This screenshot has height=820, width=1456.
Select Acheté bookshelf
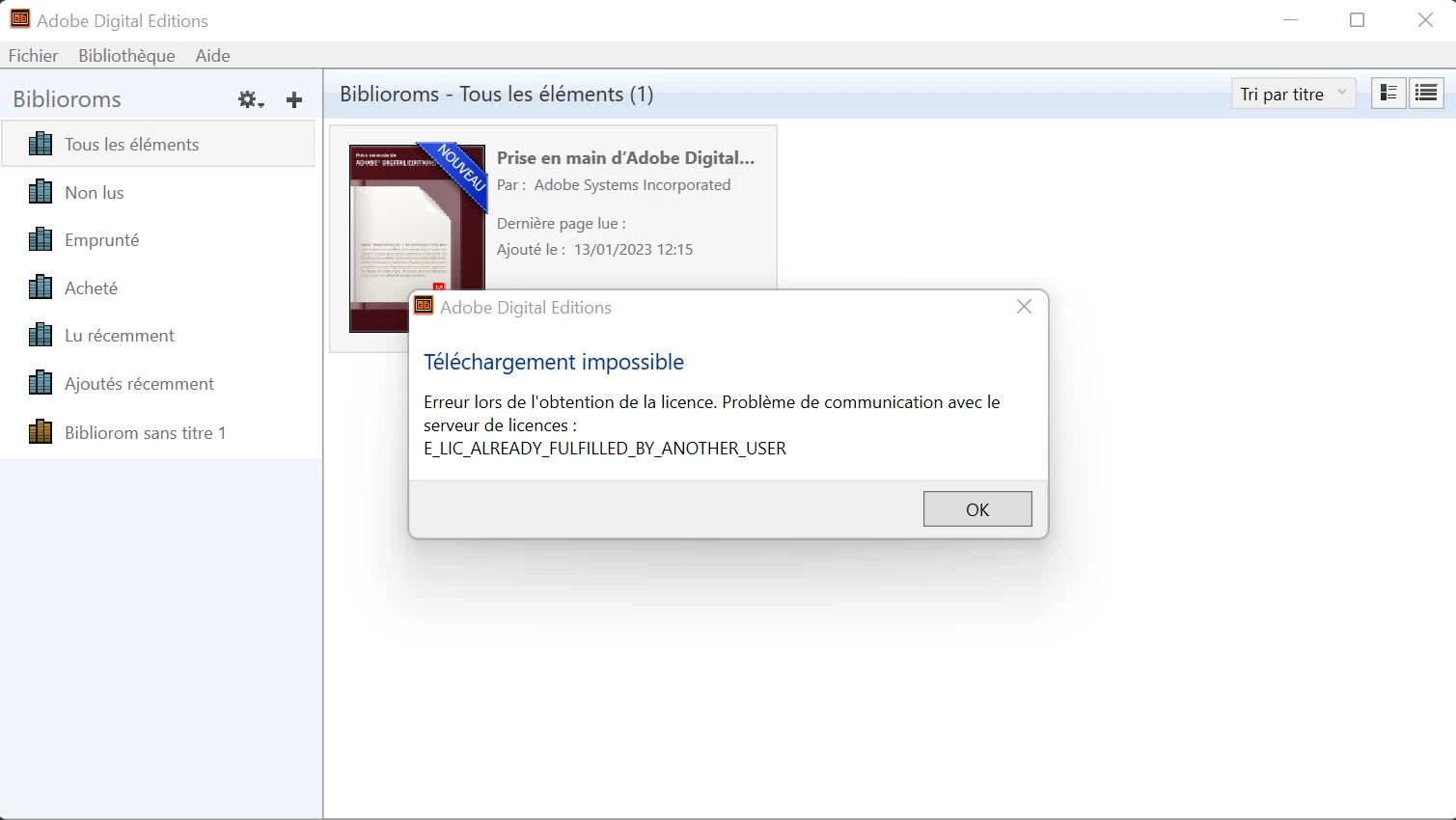pos(158,287)
